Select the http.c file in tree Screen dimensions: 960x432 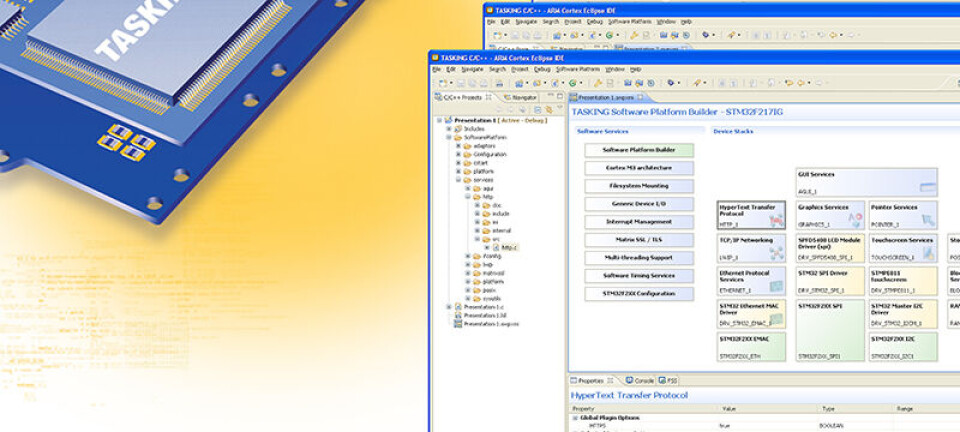[506, 248]
